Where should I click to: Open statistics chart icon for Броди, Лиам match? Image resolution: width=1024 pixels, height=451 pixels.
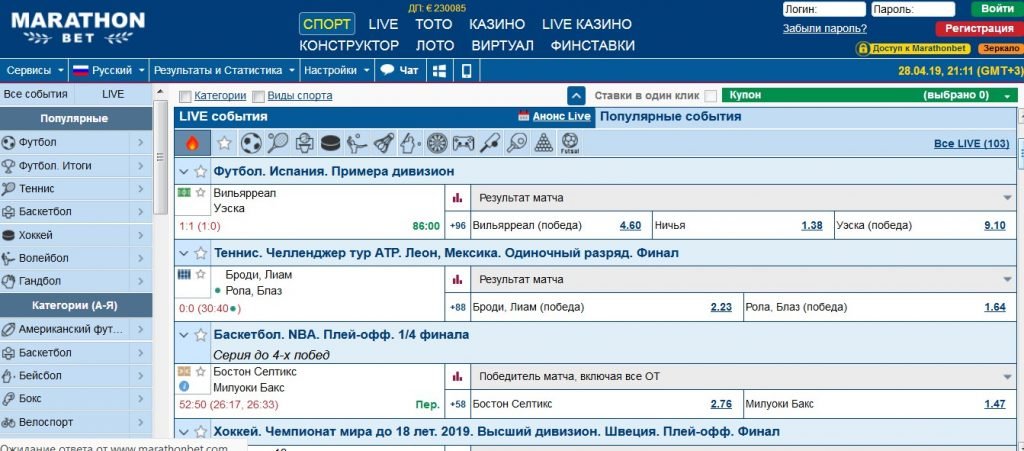tap(457, 279)
